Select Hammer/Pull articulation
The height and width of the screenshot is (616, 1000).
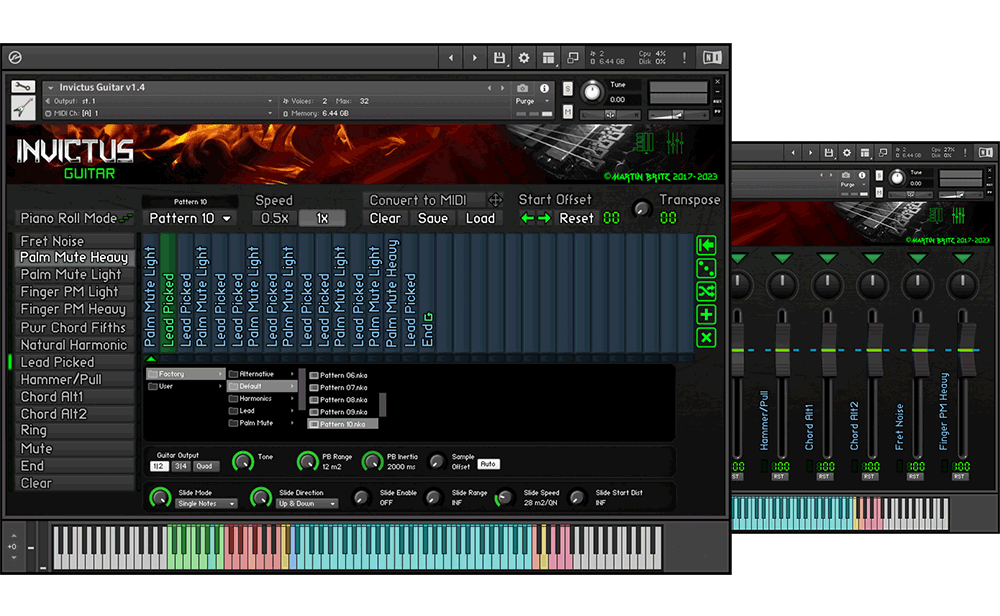tap(74, 379)
